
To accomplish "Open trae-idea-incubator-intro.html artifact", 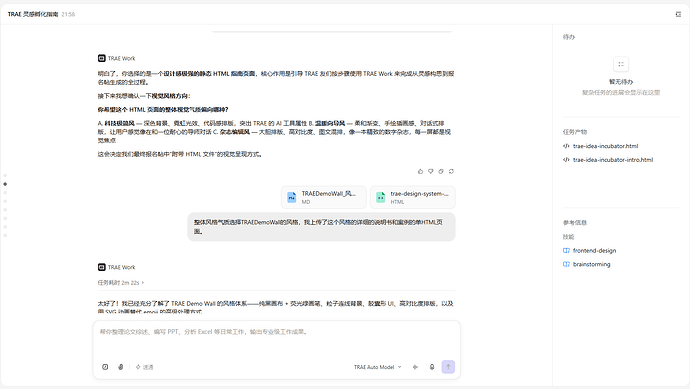I will coord(613,160).
